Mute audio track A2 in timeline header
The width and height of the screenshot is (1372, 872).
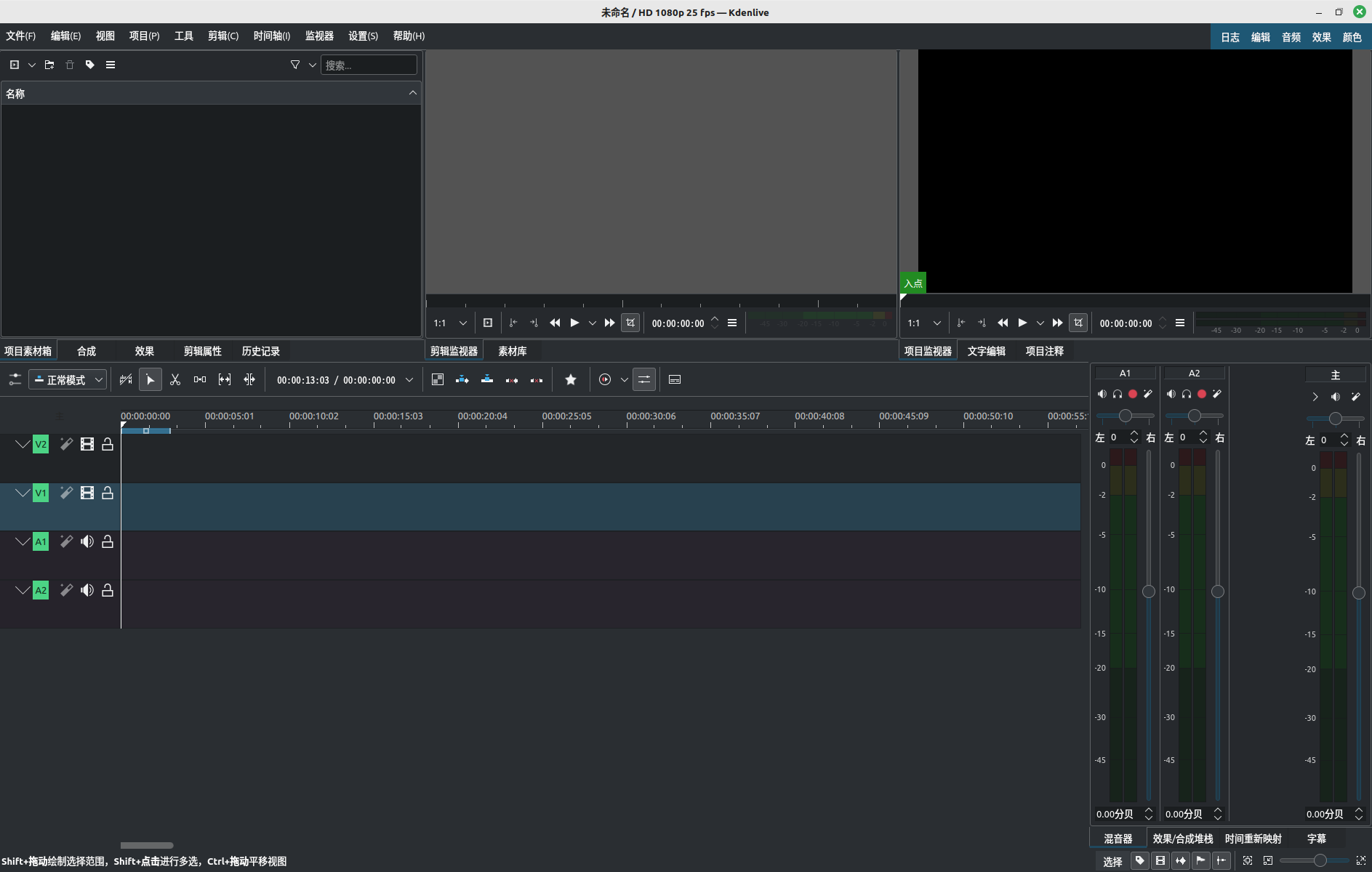(87, 590)
